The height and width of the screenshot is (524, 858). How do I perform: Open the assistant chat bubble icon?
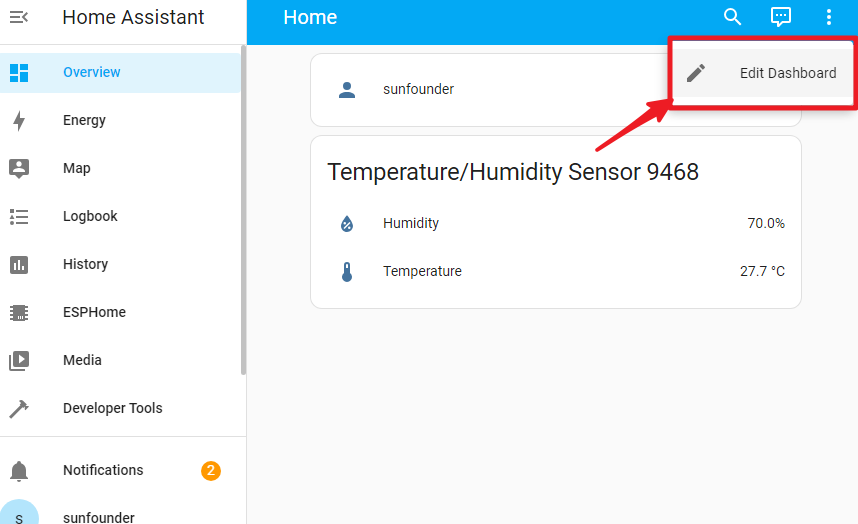coord(780,17)
